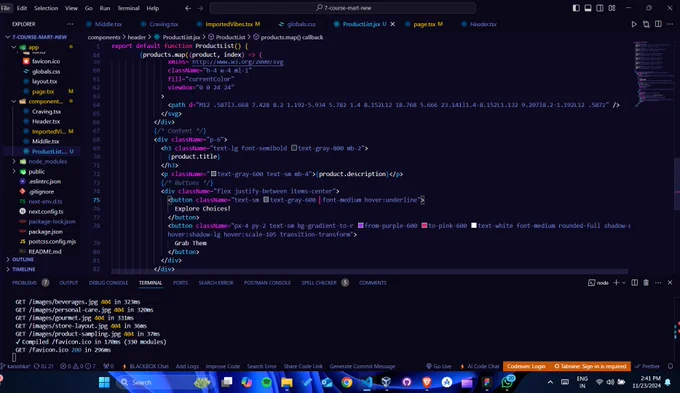Open terminal profile dropdown arrow

click(624, 282)
